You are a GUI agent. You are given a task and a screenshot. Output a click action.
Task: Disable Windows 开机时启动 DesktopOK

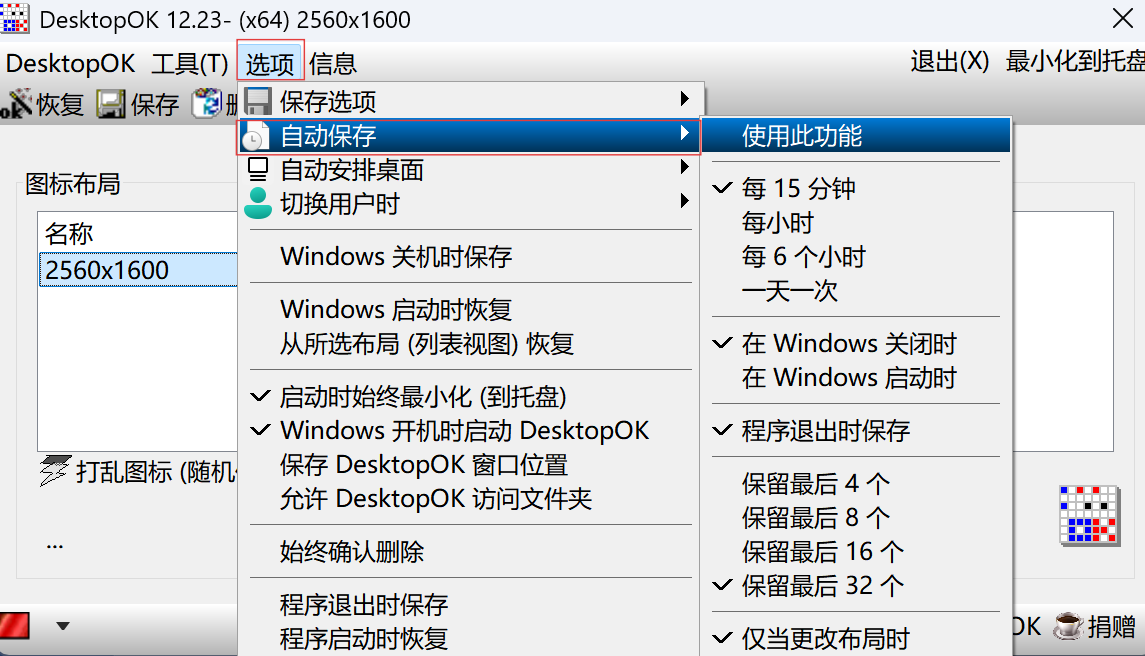pos(464,431)
